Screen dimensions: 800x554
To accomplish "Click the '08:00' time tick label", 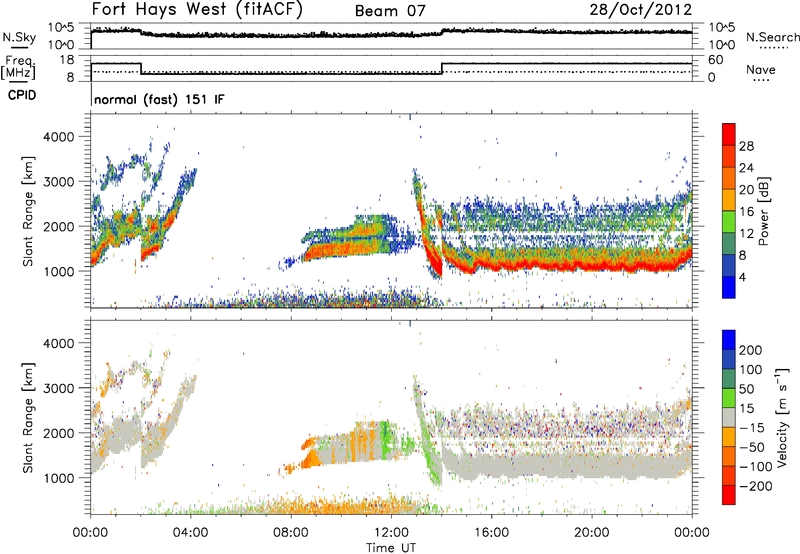I will (291, 533).
